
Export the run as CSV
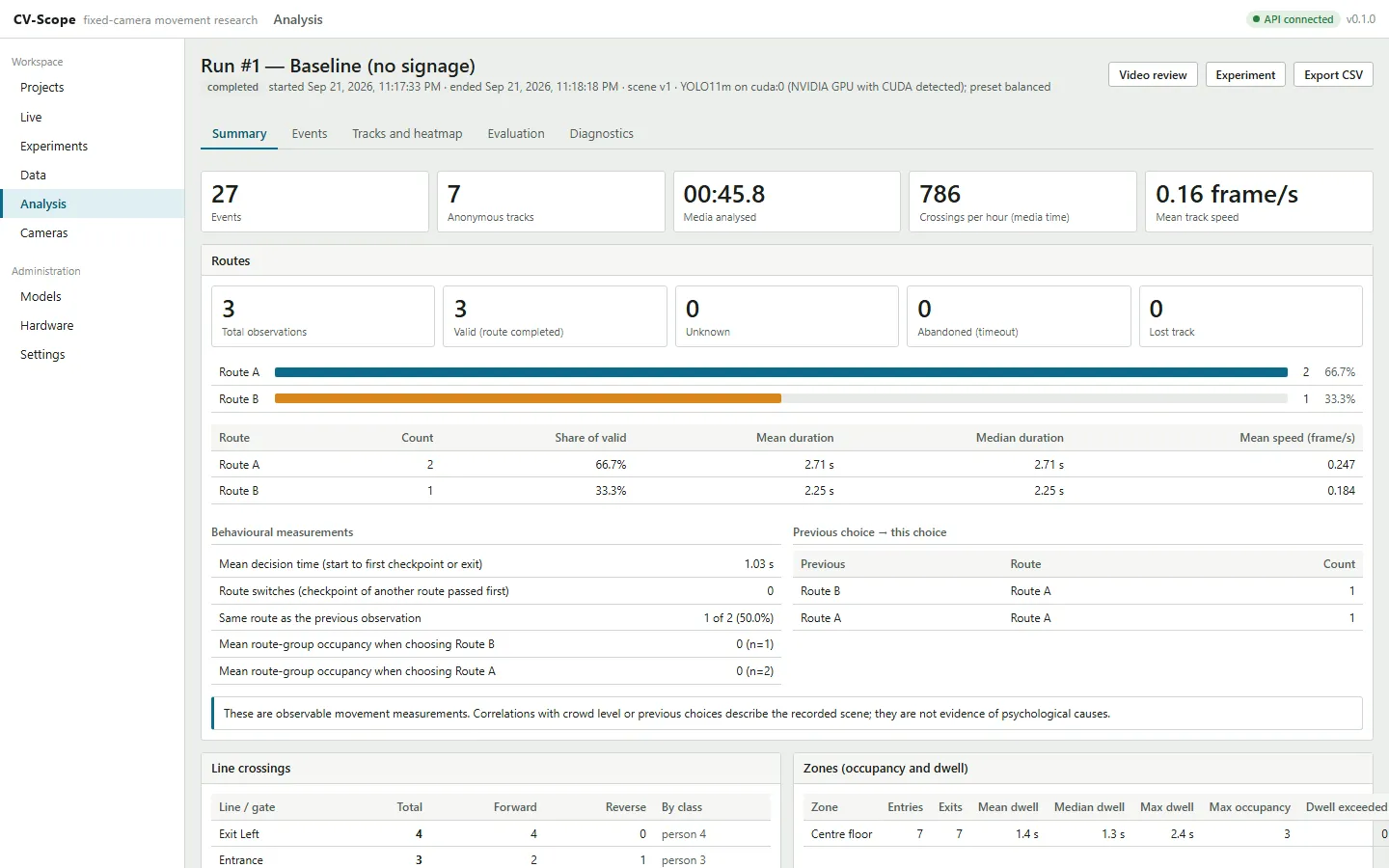click(x=1333, y=75)
